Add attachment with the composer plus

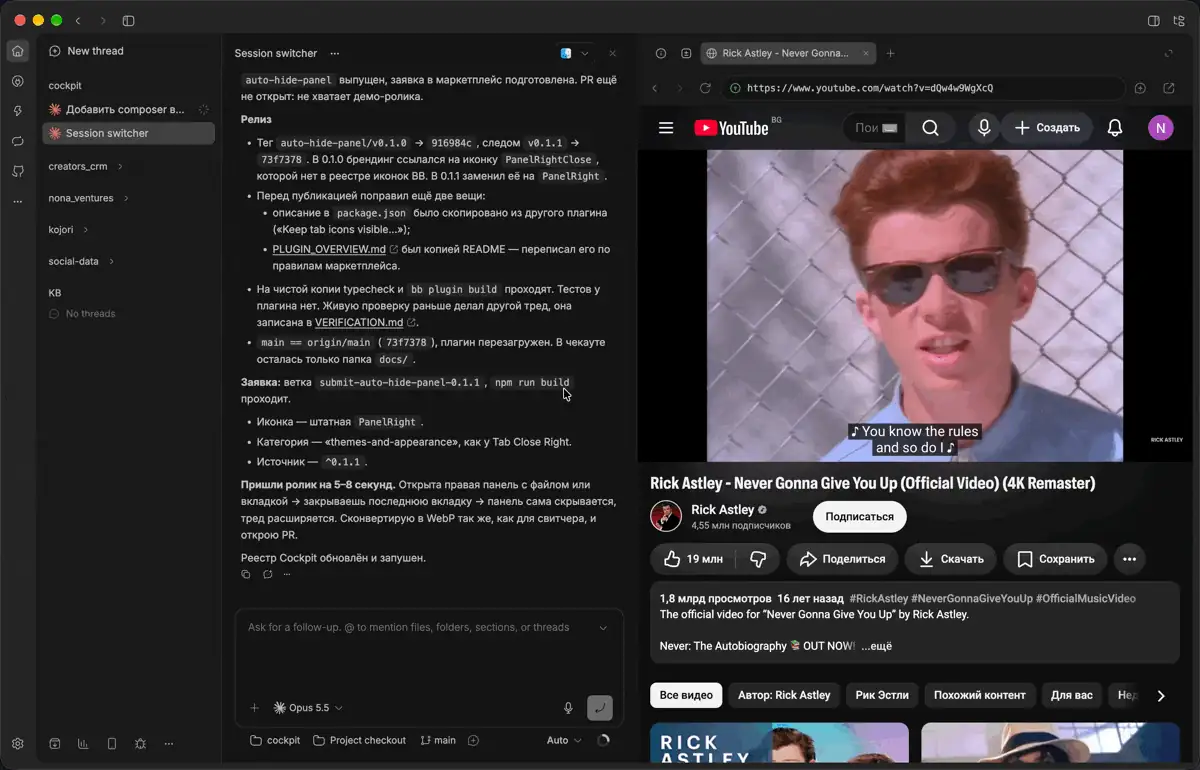[254, 708]
